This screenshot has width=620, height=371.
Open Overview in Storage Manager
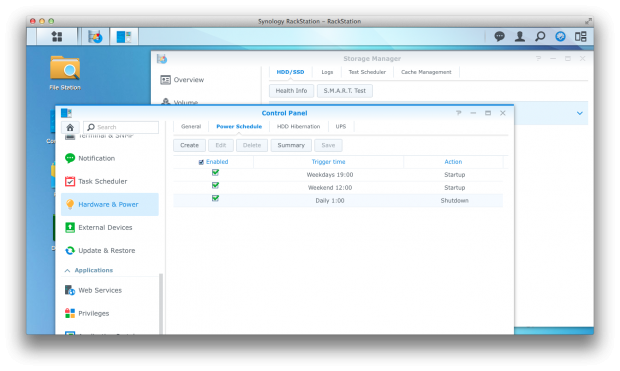click(x=182, y=80)
